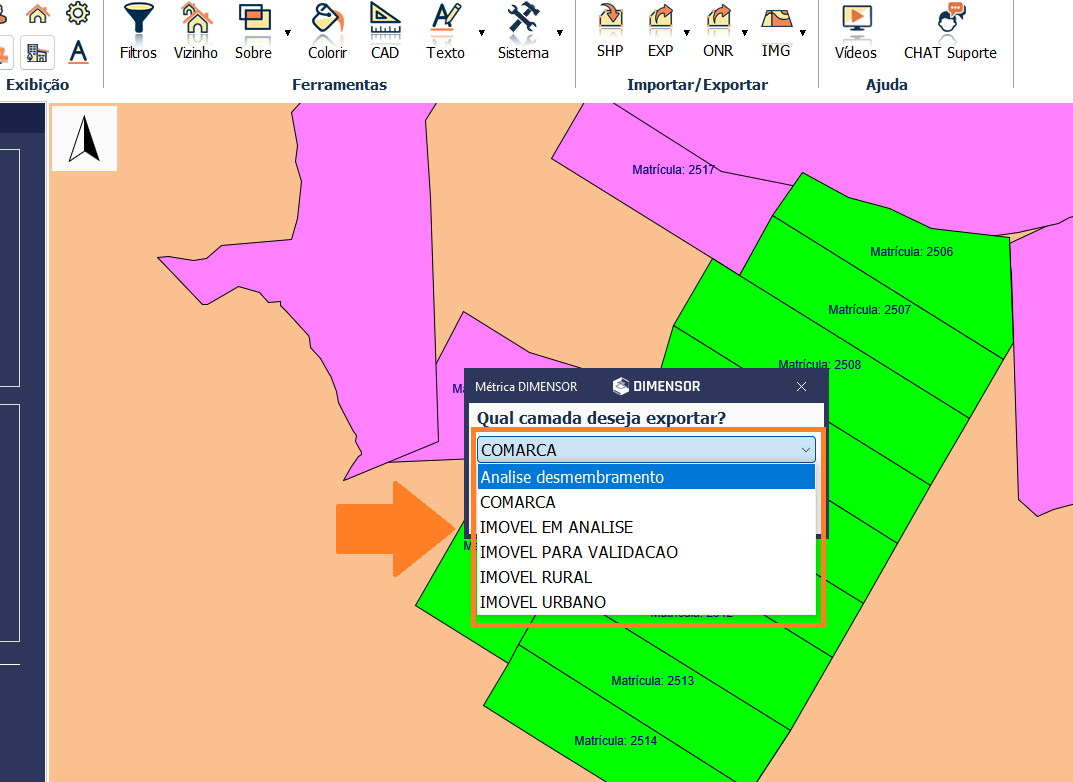Click the IMG export icon

[x=776, y=30]
